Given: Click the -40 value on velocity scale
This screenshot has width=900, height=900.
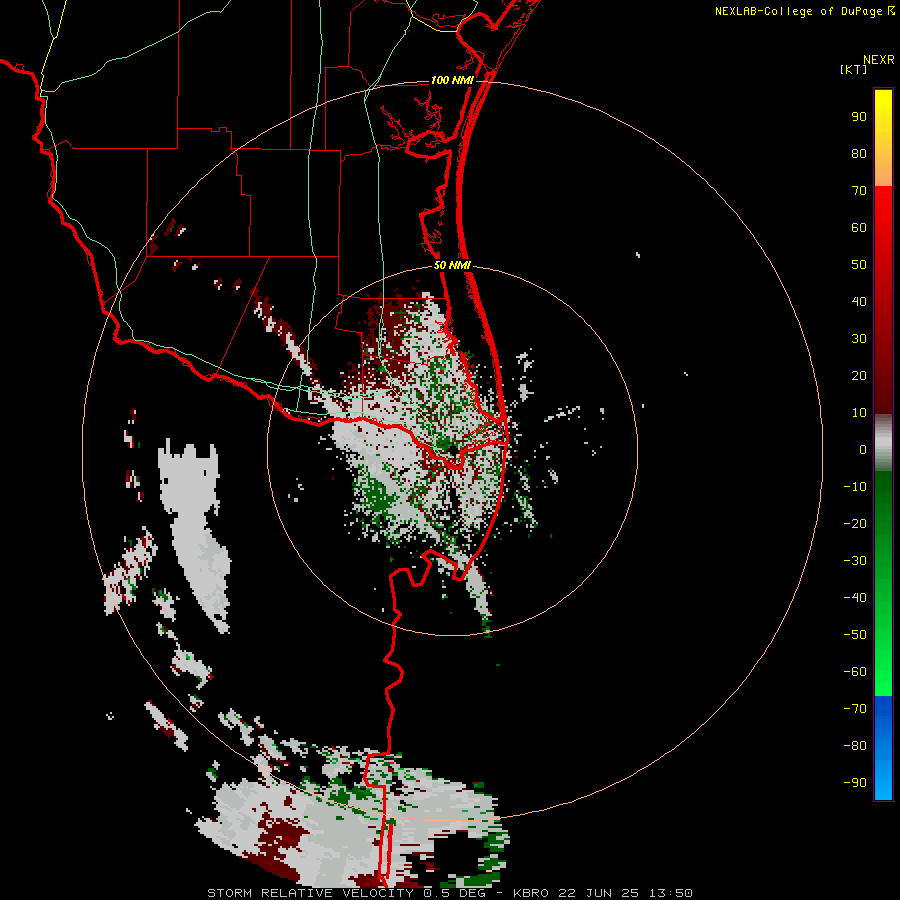Looking at the screenshot, I should point(855,598).
